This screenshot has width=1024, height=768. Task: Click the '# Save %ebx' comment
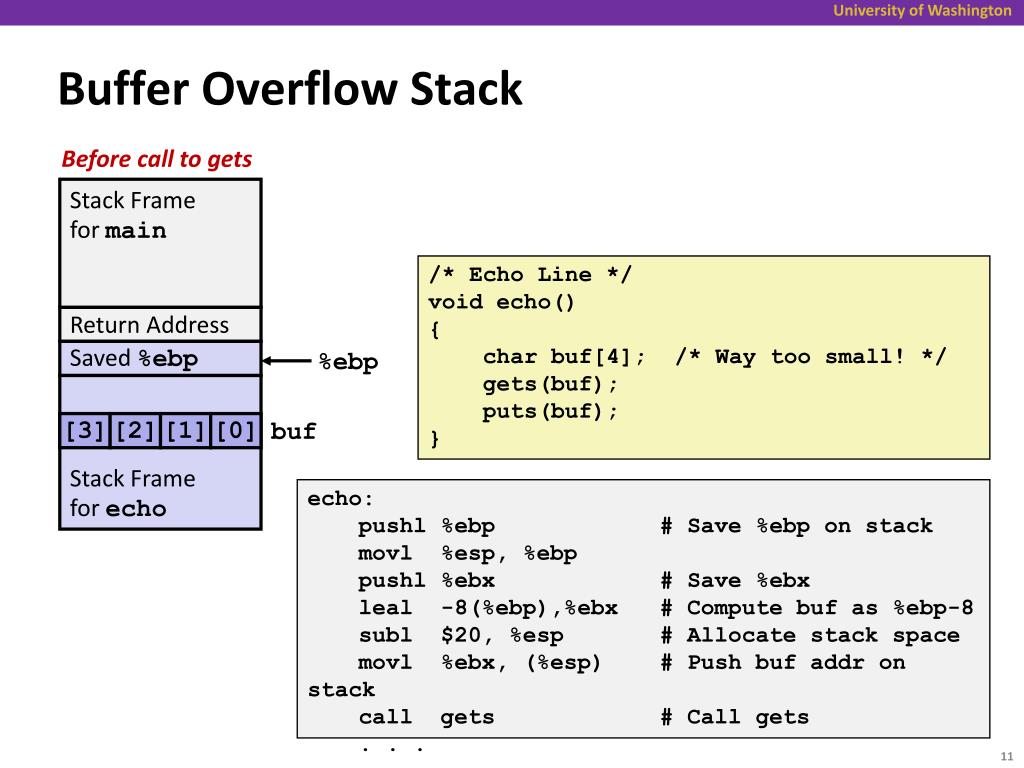735,581
